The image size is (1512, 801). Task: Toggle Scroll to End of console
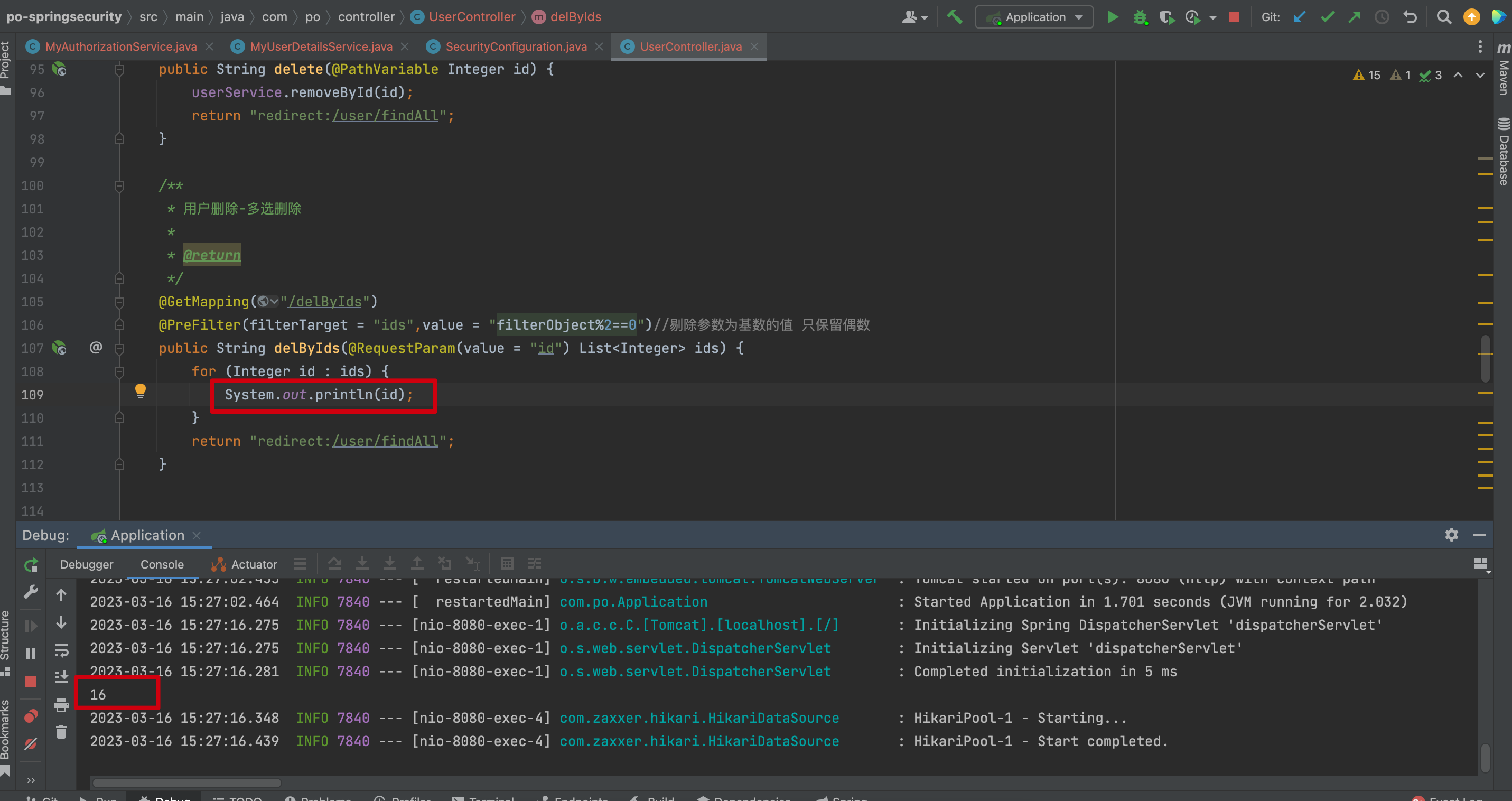click(61, 677)
